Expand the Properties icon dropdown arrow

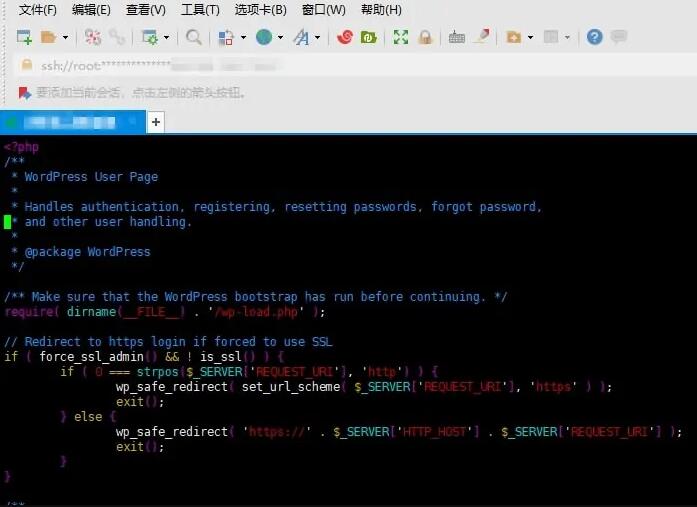point(166,37)
